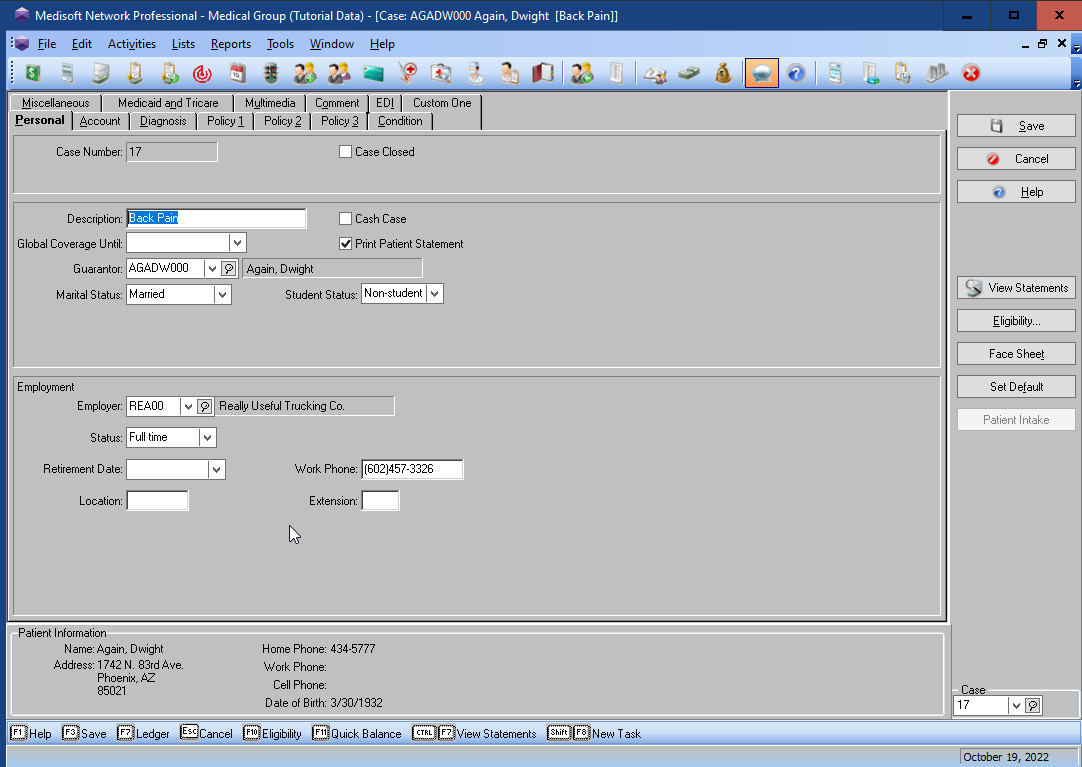This screenshot has width=1082, height=767.
Task: Click Patient Recall icon with green arrow
Action: (582, 73)
